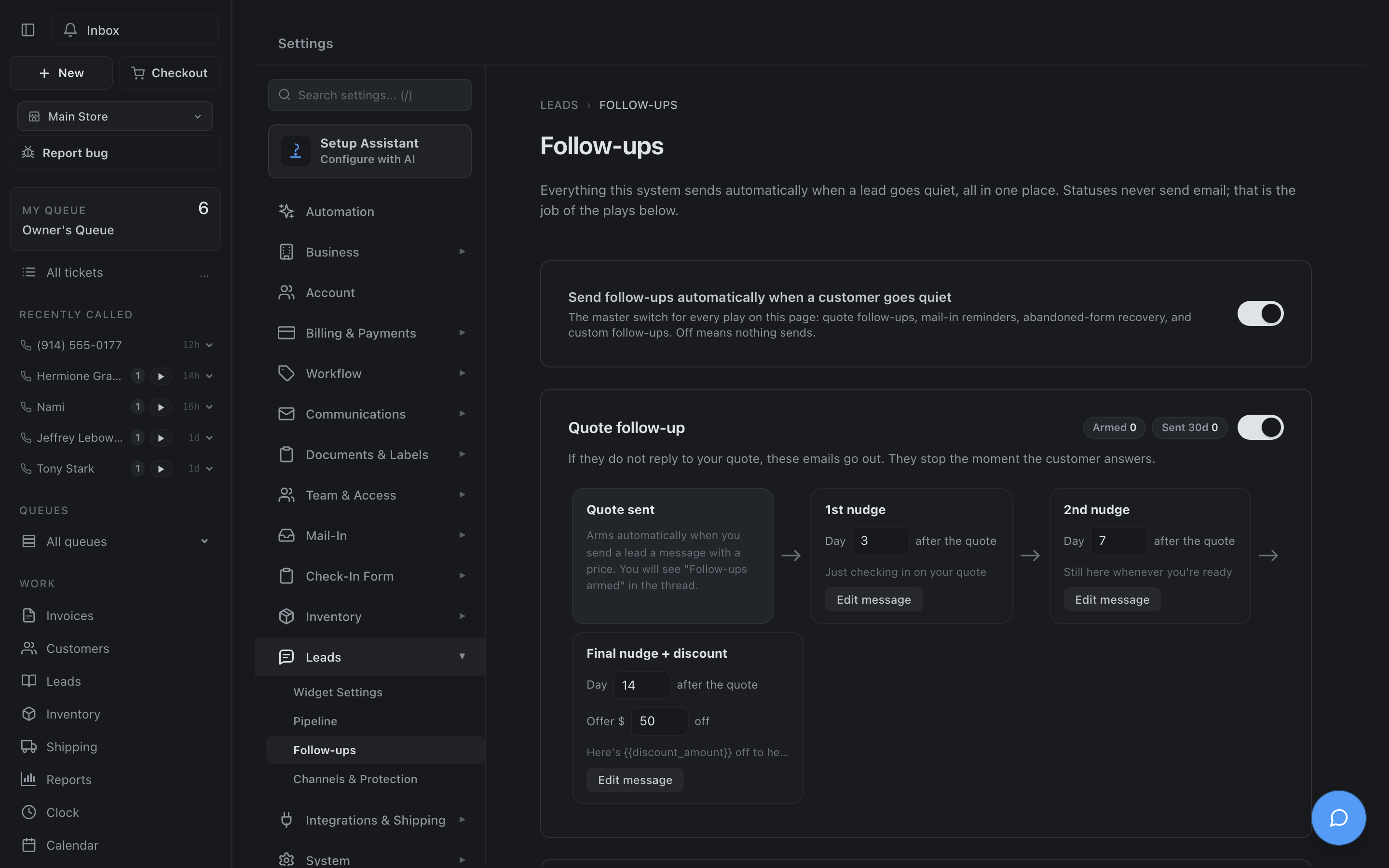1389x868 pixels.
Task: Click the Clock icon in sidebar
Action: [x=29, y=812]
